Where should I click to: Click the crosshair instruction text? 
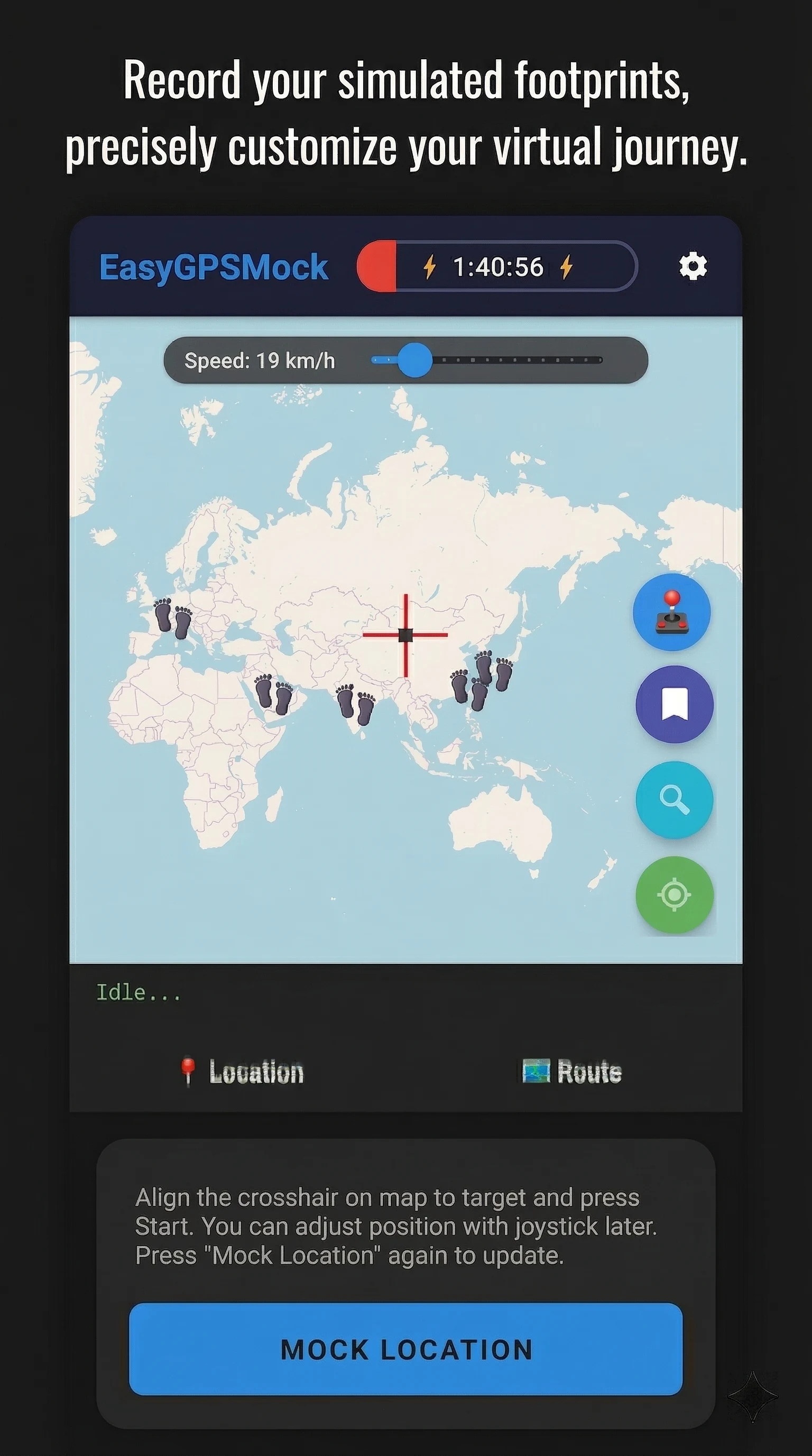[x=395, y=1227]
